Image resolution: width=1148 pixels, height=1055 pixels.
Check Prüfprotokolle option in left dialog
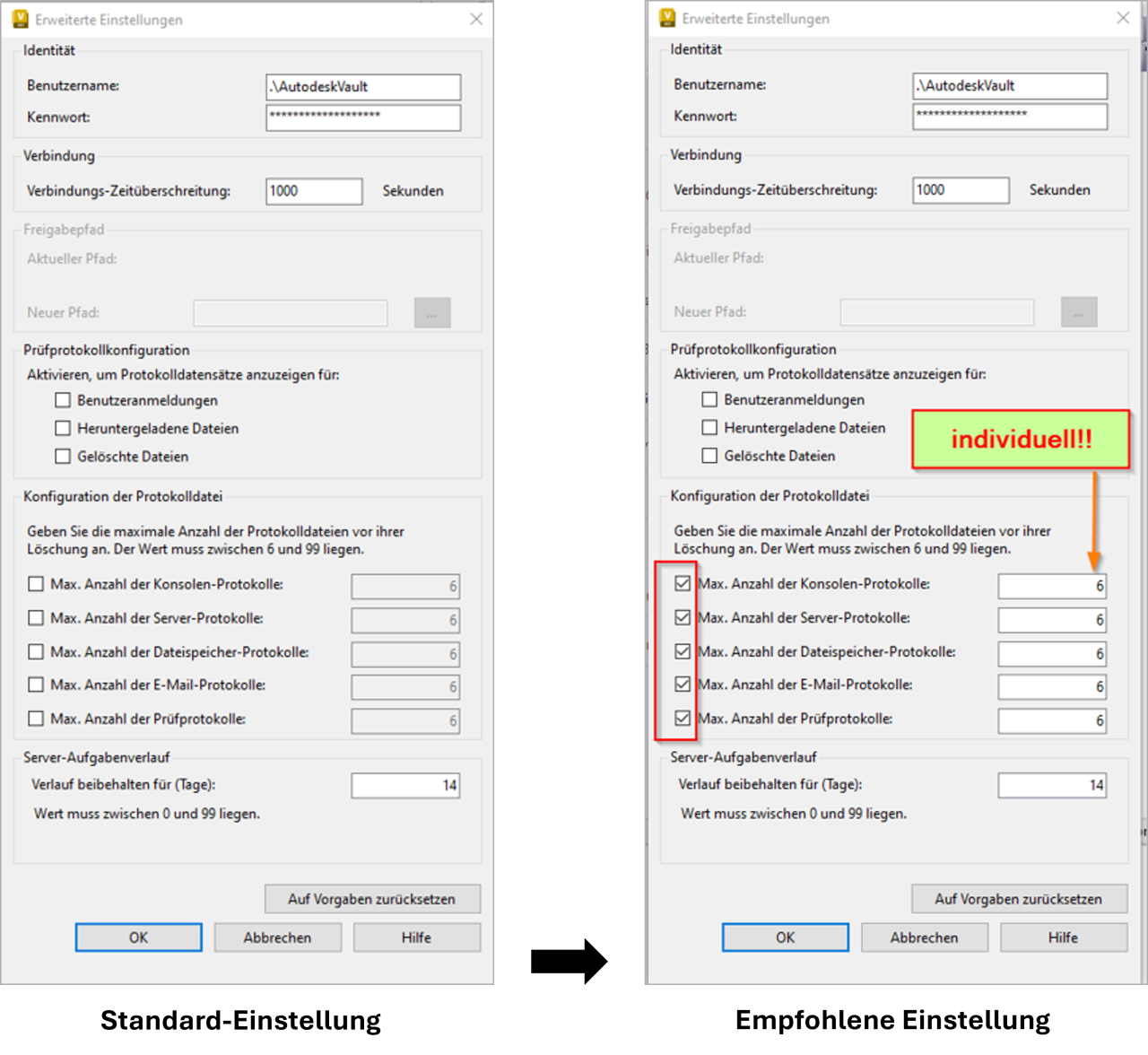[x=36, y=719]
